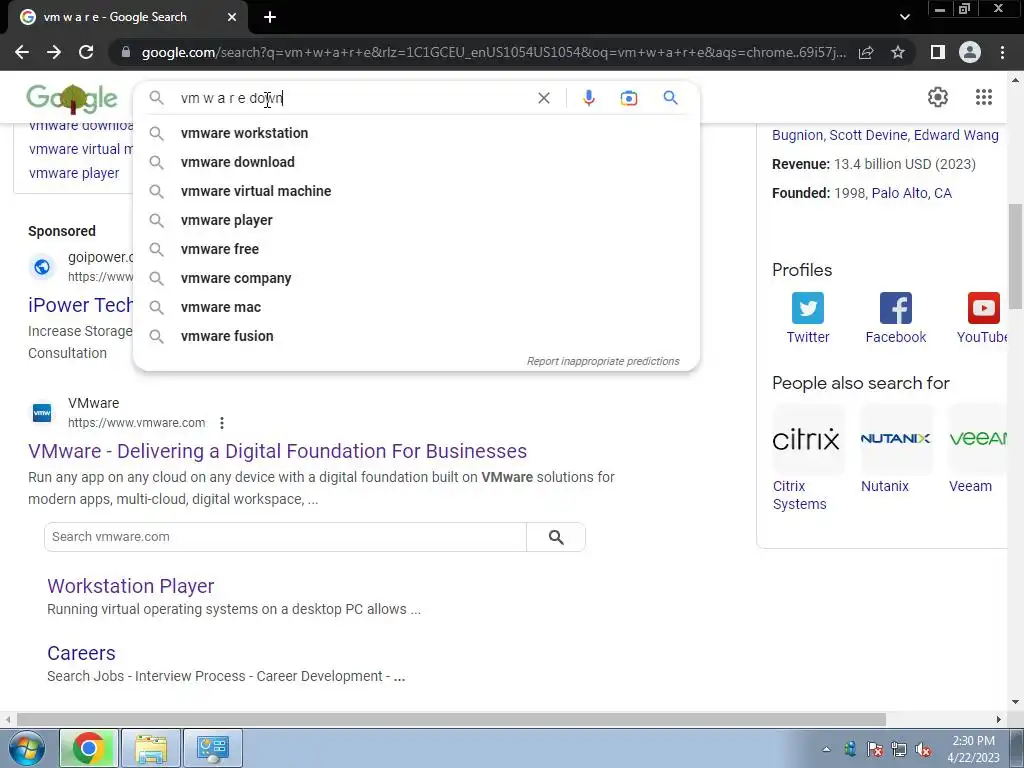The width and height of the screenshot is (1024, 768).
Task: Open the Chrome profile avatar
Action: click(970, 52)
